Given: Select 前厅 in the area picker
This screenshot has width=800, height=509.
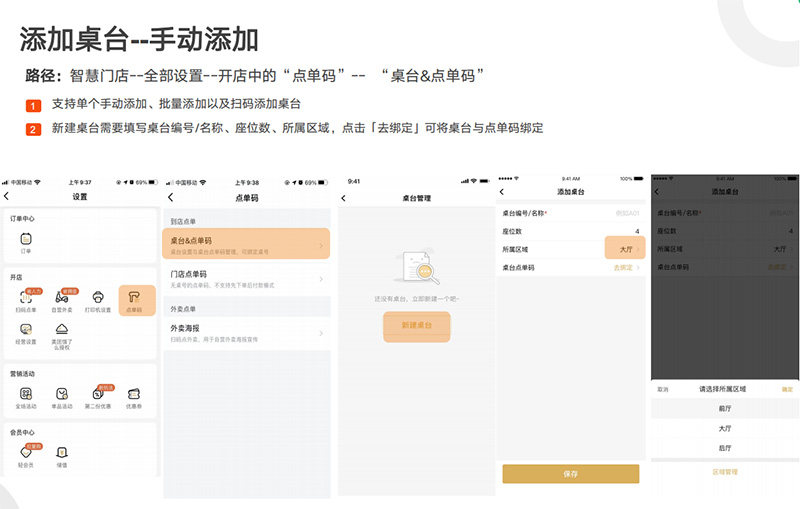Looking at the screenshot, I should (x=725, y=409).
